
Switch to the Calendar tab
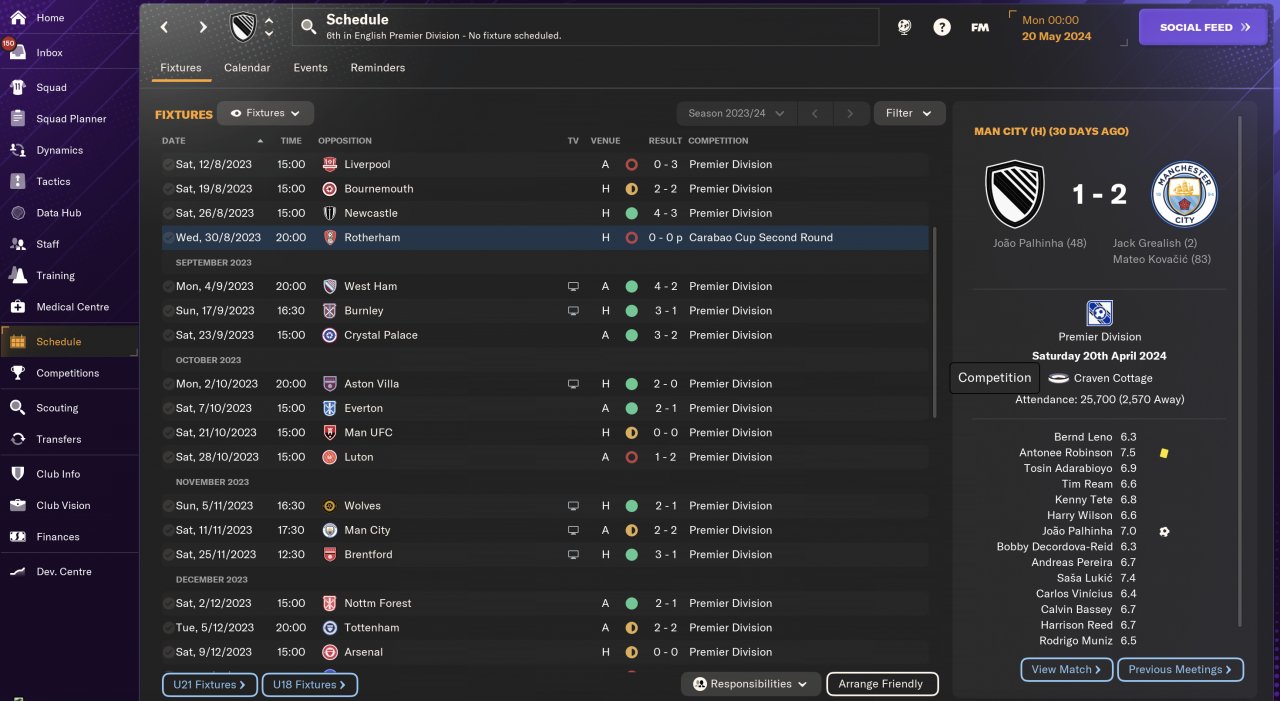pyautogui.click(x=247, y=68)
